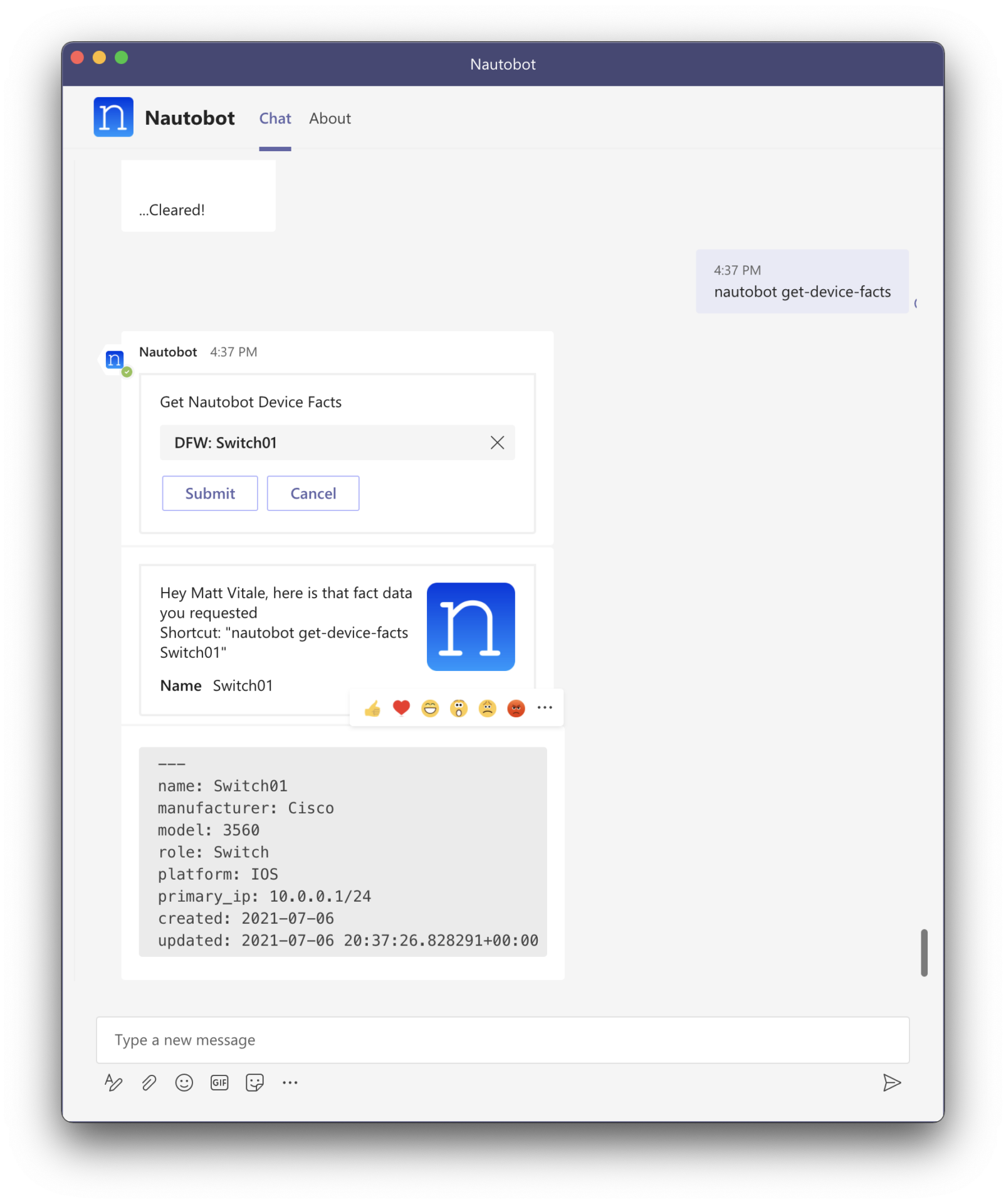Click the 'platform: IOS' line
Viewport: 1006px width, 1204px height.
pos(218,874)
